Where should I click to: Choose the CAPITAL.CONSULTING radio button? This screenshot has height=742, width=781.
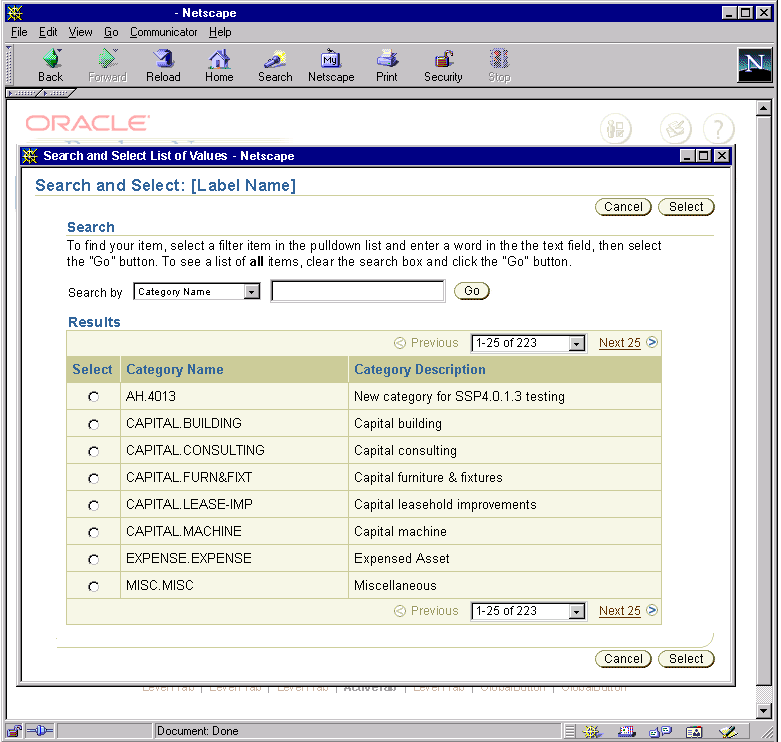(x=94, y=451)
